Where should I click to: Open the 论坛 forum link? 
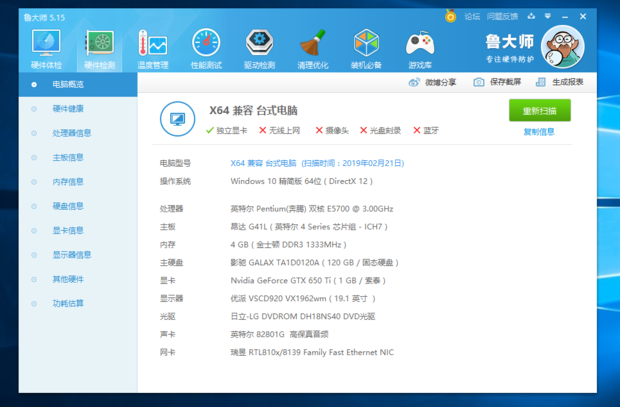coord(472,16)
